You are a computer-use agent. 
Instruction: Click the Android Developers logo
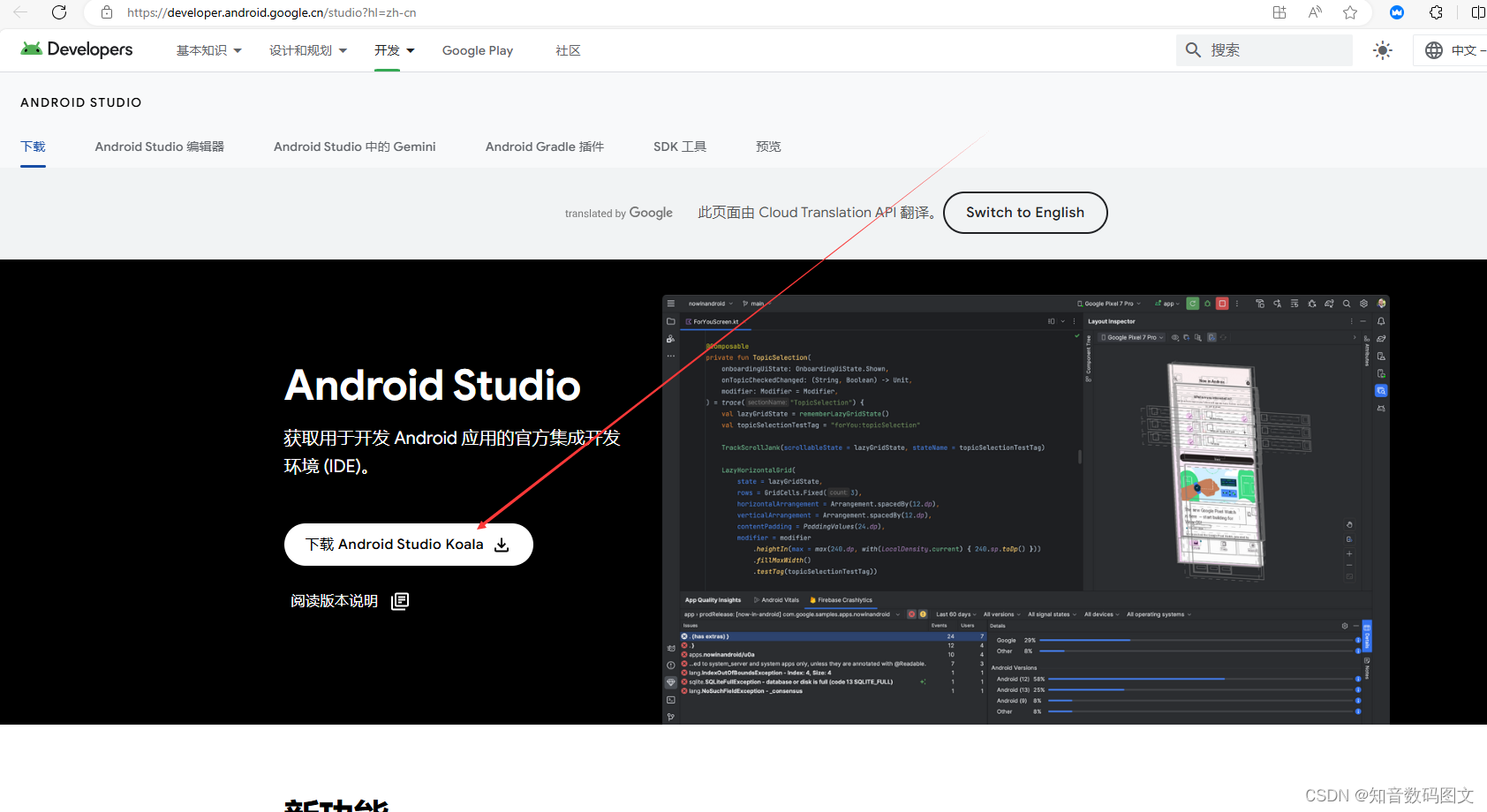coord(76,49)
